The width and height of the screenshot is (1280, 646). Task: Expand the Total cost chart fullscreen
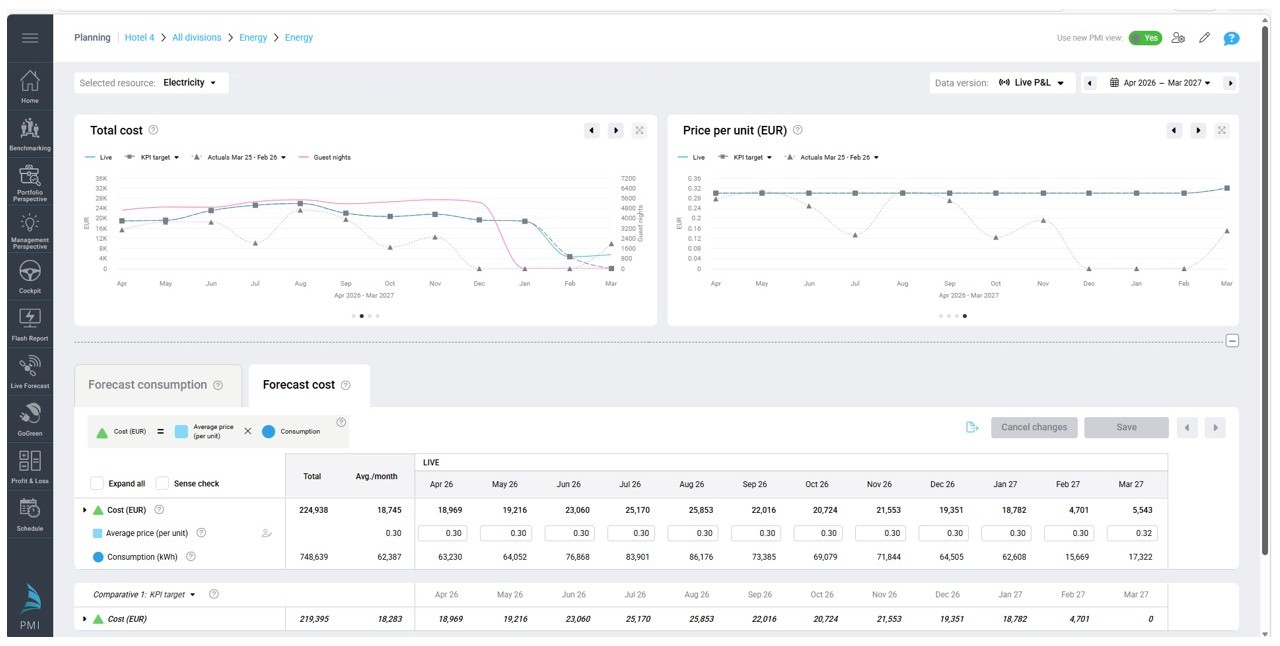[639, 130]
